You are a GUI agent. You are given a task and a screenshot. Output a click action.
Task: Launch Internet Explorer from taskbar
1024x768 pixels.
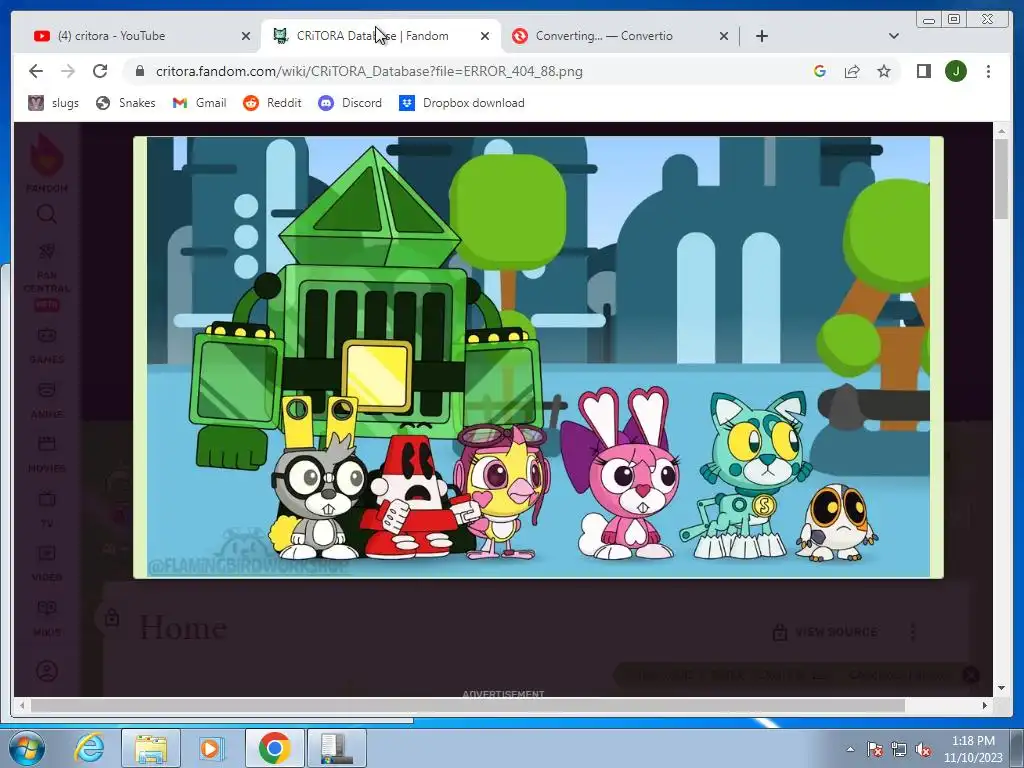point(89,748)
